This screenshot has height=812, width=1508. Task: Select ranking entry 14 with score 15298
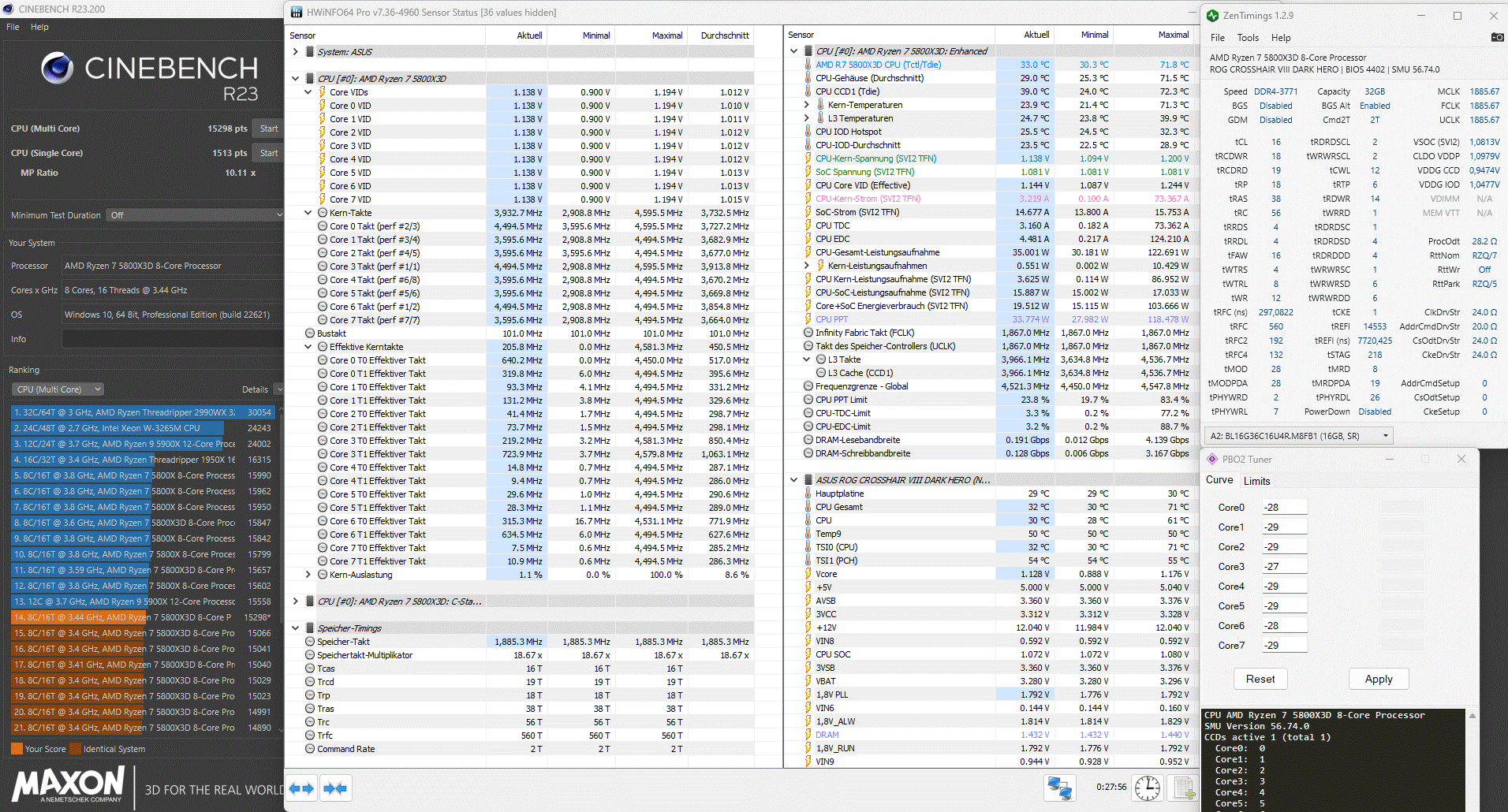tap(142, 617)
